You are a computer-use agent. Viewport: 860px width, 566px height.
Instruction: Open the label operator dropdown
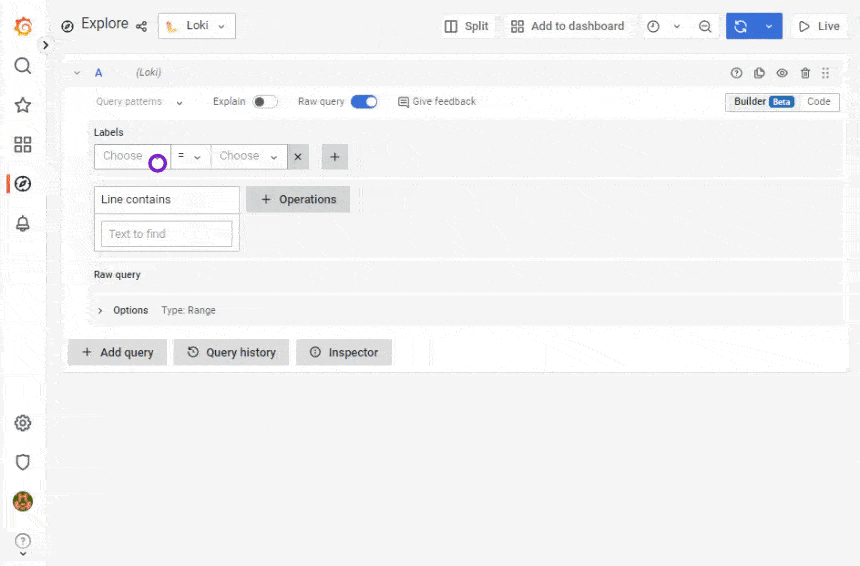click(x=190, y=156)
